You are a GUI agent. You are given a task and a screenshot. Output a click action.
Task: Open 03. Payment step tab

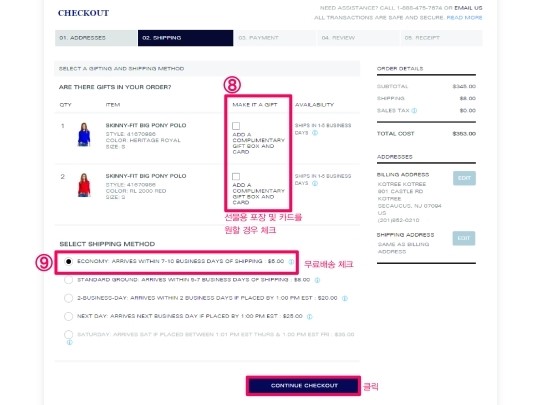point(275,38)
